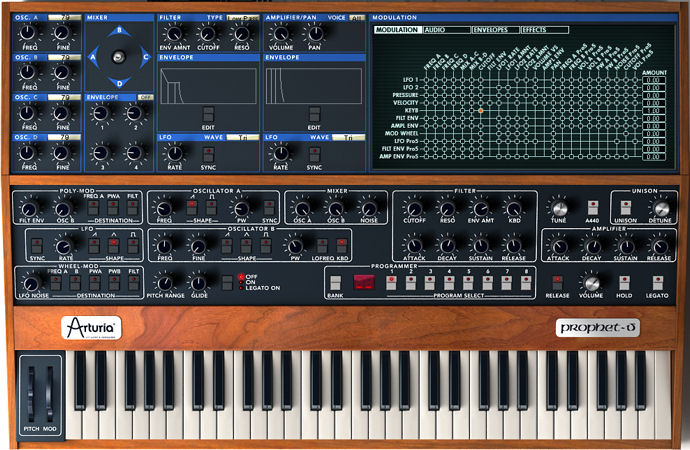Select program 5 in Program Select
The width and height of the screenshot is (690, 450).
tap(468, 282)
